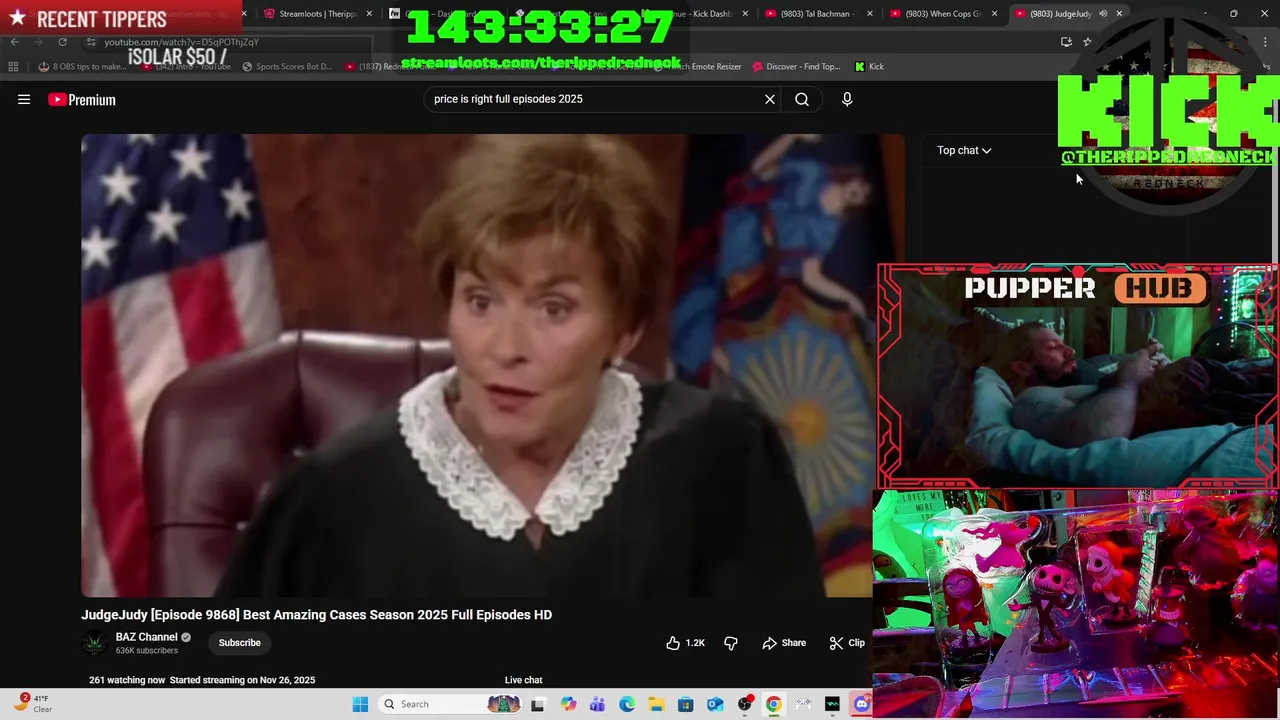Launch Copilot from the taskbar
This screenshot has height=720, width=1280.
coord(568,704)
